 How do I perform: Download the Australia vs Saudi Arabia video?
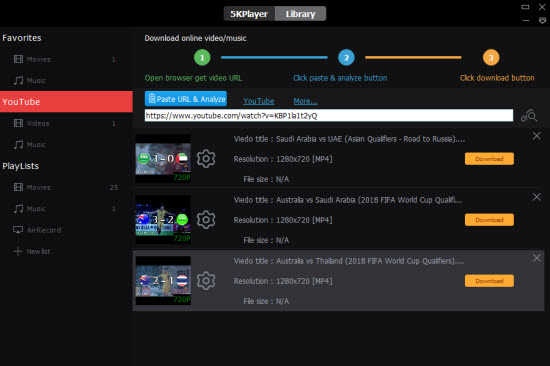tap(489, 220)
